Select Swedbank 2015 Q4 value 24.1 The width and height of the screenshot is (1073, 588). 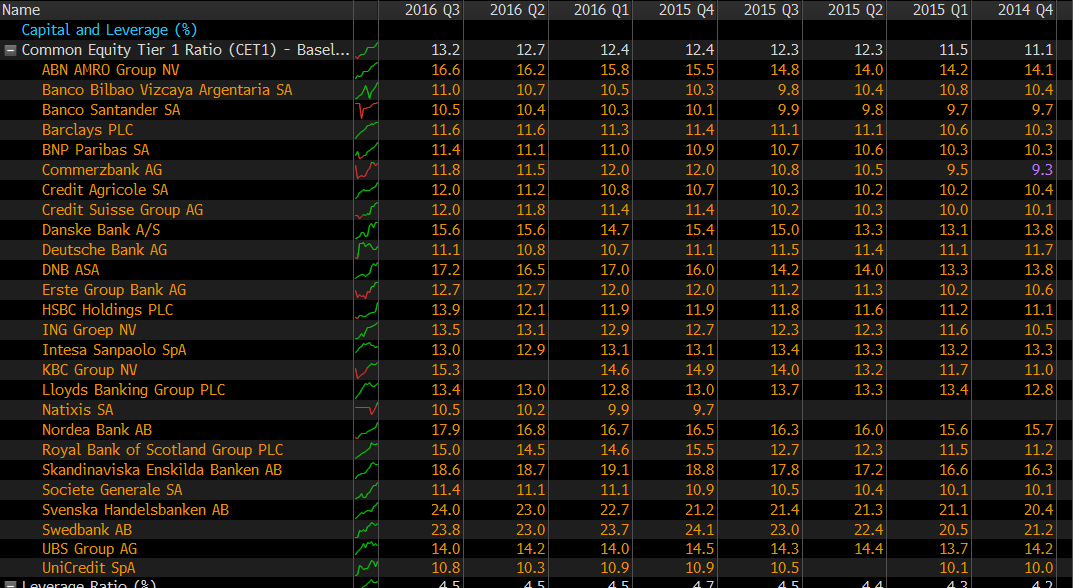pyautogui.click(x=699, y=529)
